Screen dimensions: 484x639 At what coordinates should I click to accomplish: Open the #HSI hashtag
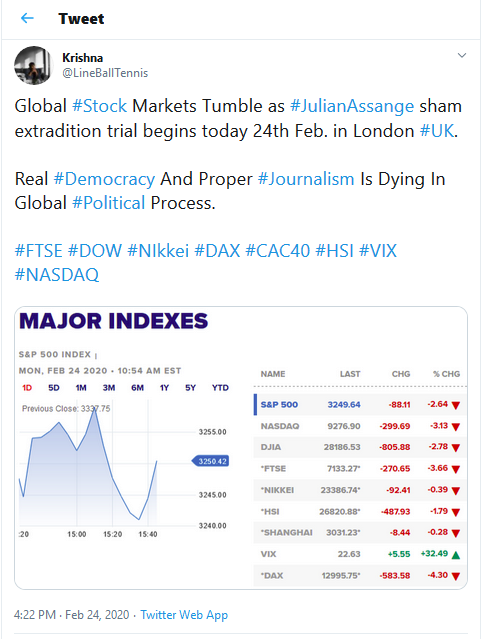335,251
